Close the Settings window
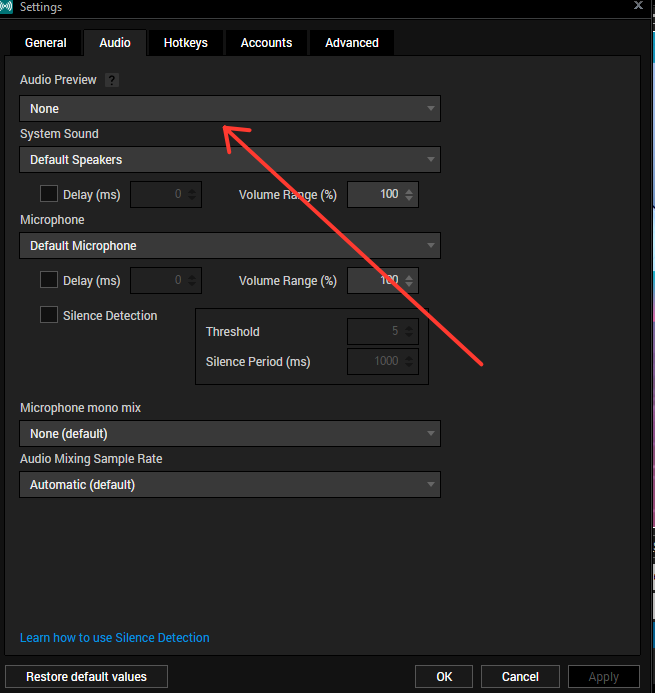 [x=638, y=5]
